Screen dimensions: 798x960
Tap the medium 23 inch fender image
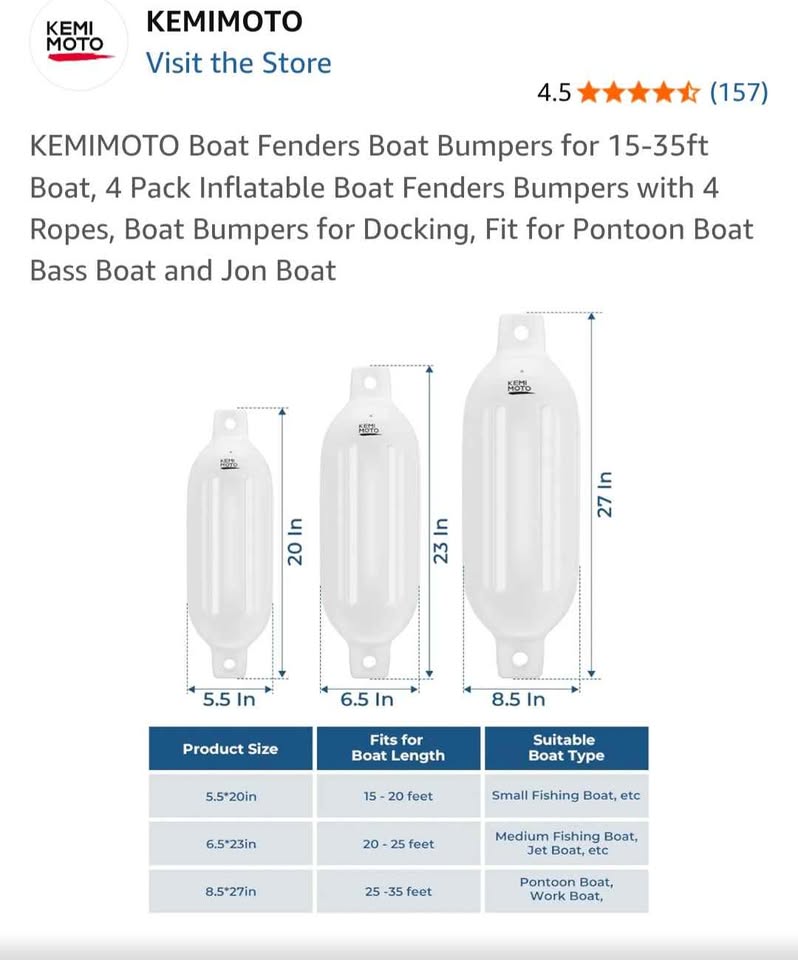[x=369, y=525]
